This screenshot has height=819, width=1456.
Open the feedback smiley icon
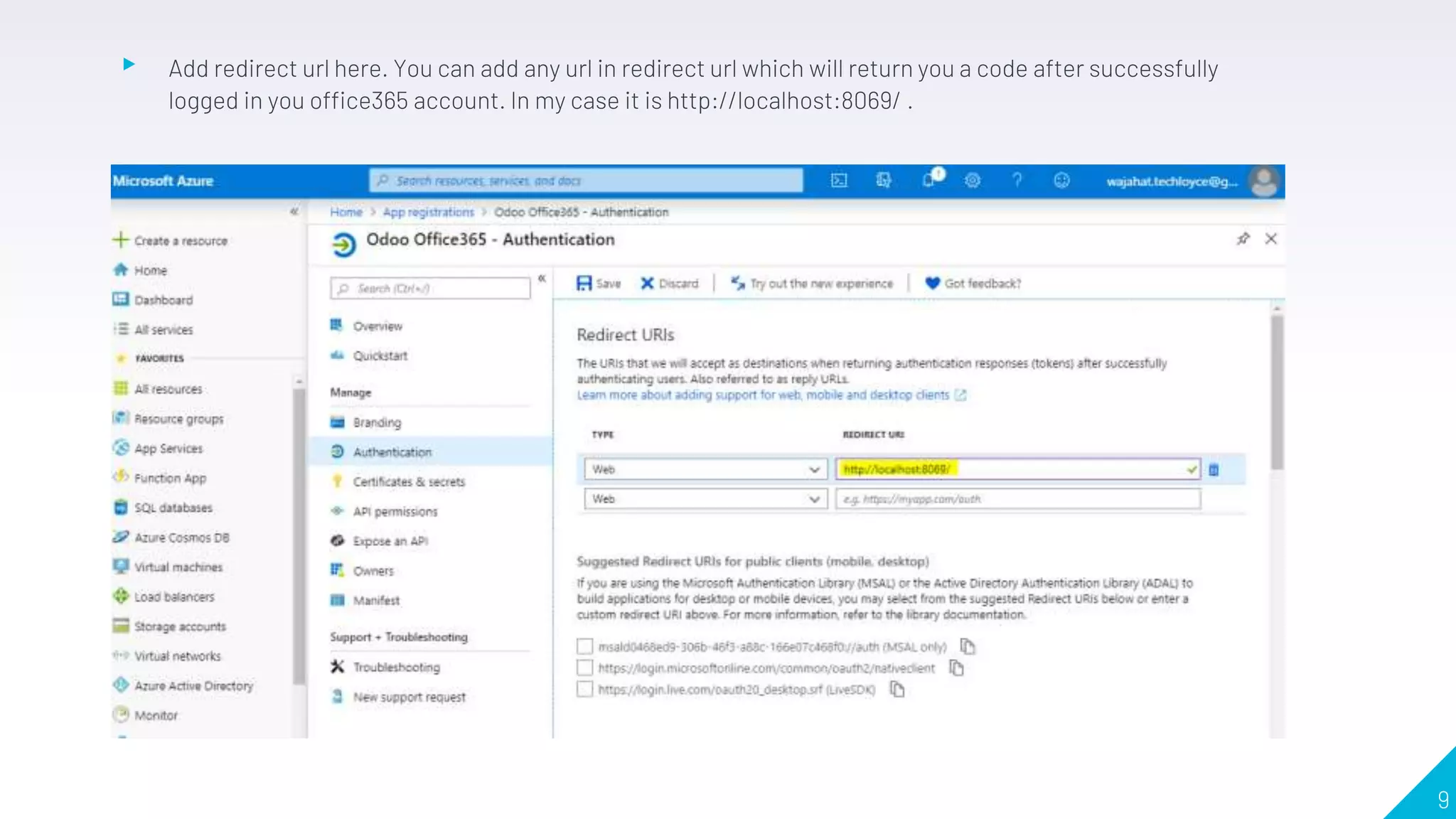coord(1061,181)
